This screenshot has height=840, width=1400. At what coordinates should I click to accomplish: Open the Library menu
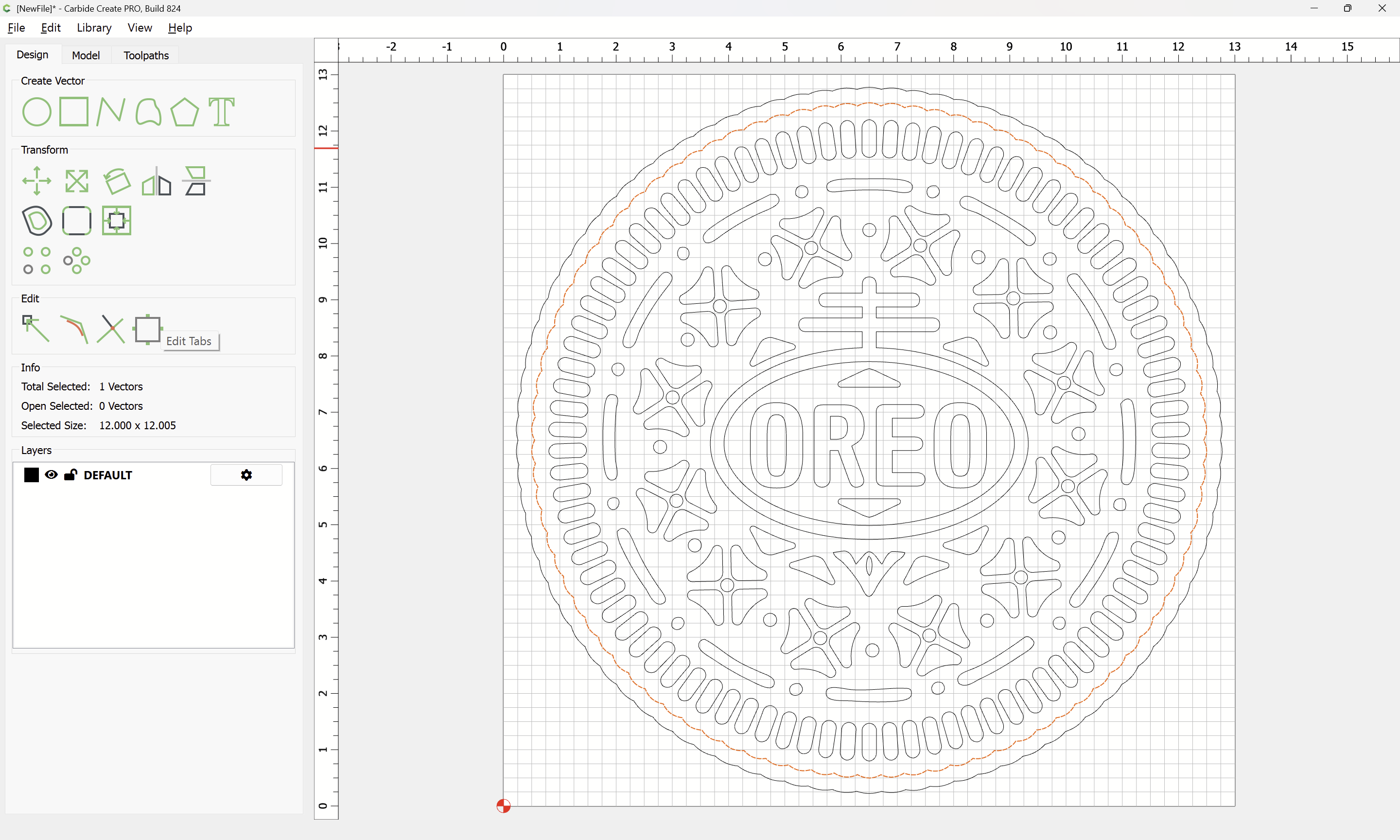point(94,28)
